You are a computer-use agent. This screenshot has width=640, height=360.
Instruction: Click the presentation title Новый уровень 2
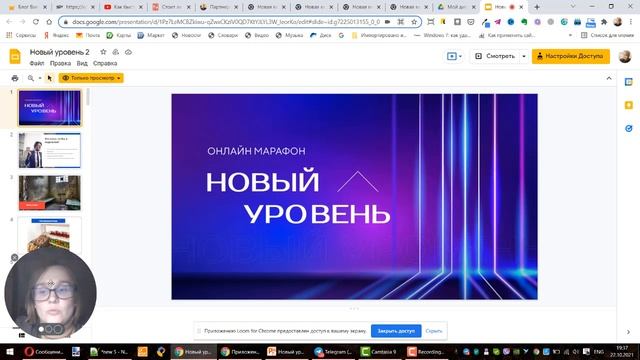click(x=60, y=52)
